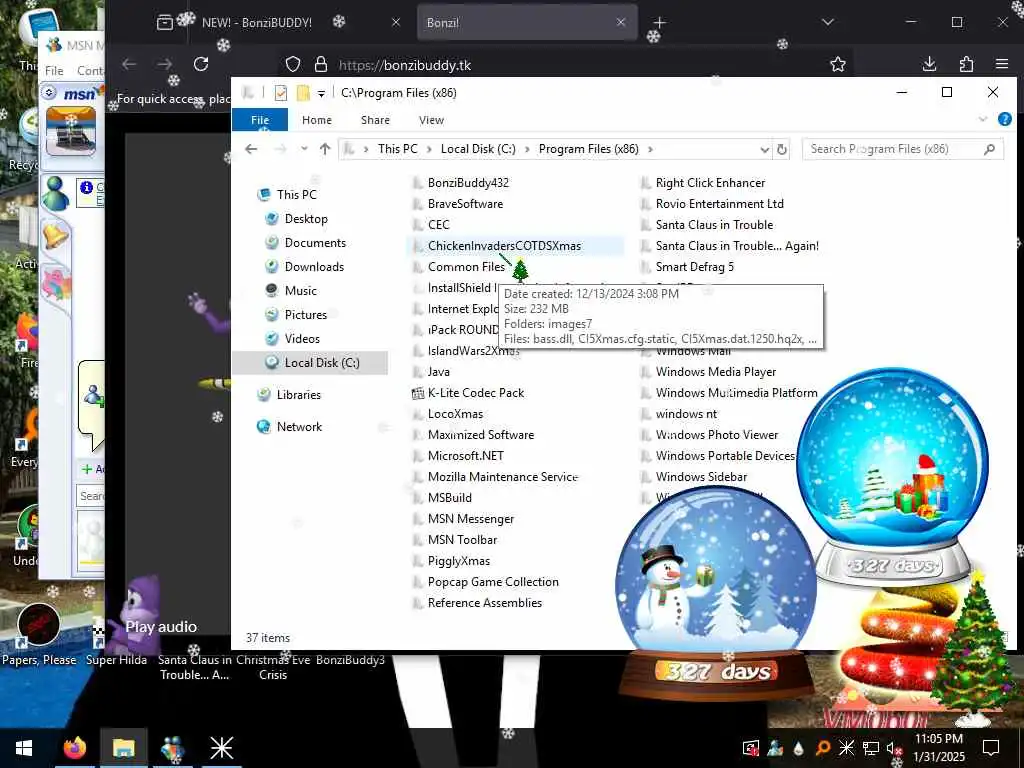The width and height of the screenshot is (1024, 768).
Task: Open the Firefox list all tabs dropdown
Action: pos(827,23)
